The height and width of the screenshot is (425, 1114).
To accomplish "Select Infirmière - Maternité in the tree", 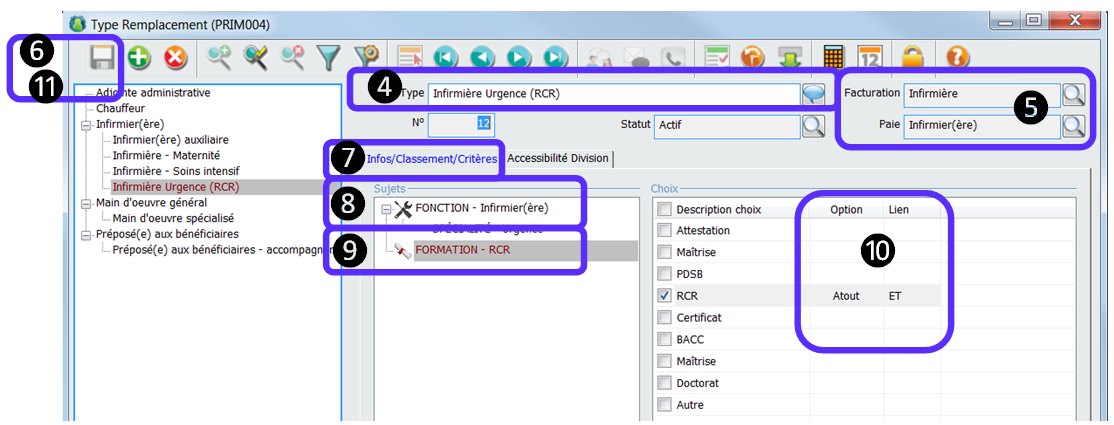I will pos(166,155).
